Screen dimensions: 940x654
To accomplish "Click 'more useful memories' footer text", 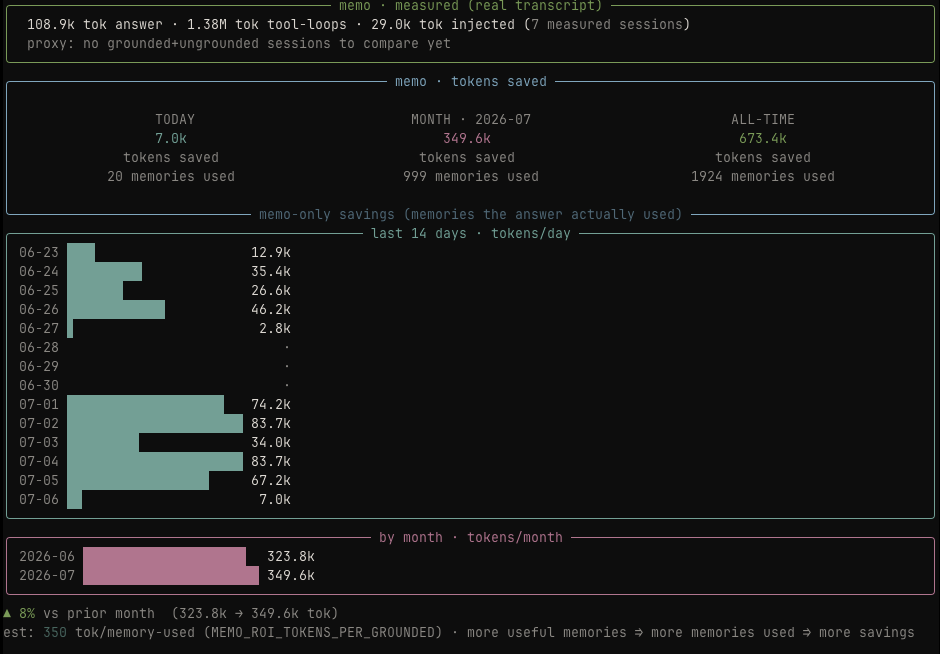I will tap(547, 633).
